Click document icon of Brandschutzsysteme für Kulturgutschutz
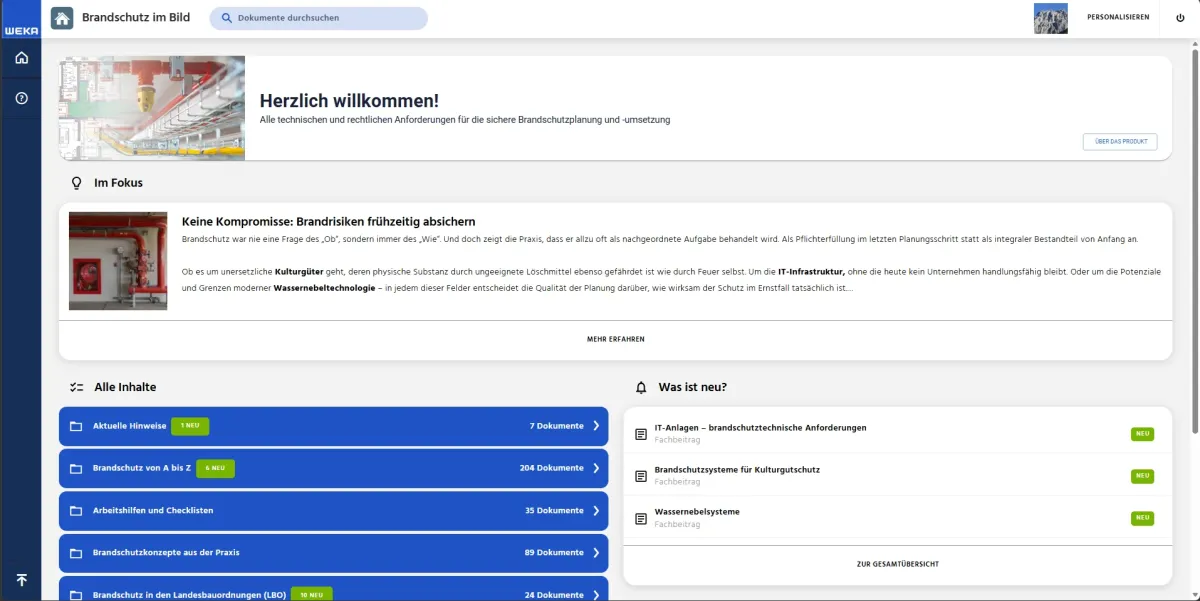Viewport: 1200px width, 601px height. click(x=641, y=476)
